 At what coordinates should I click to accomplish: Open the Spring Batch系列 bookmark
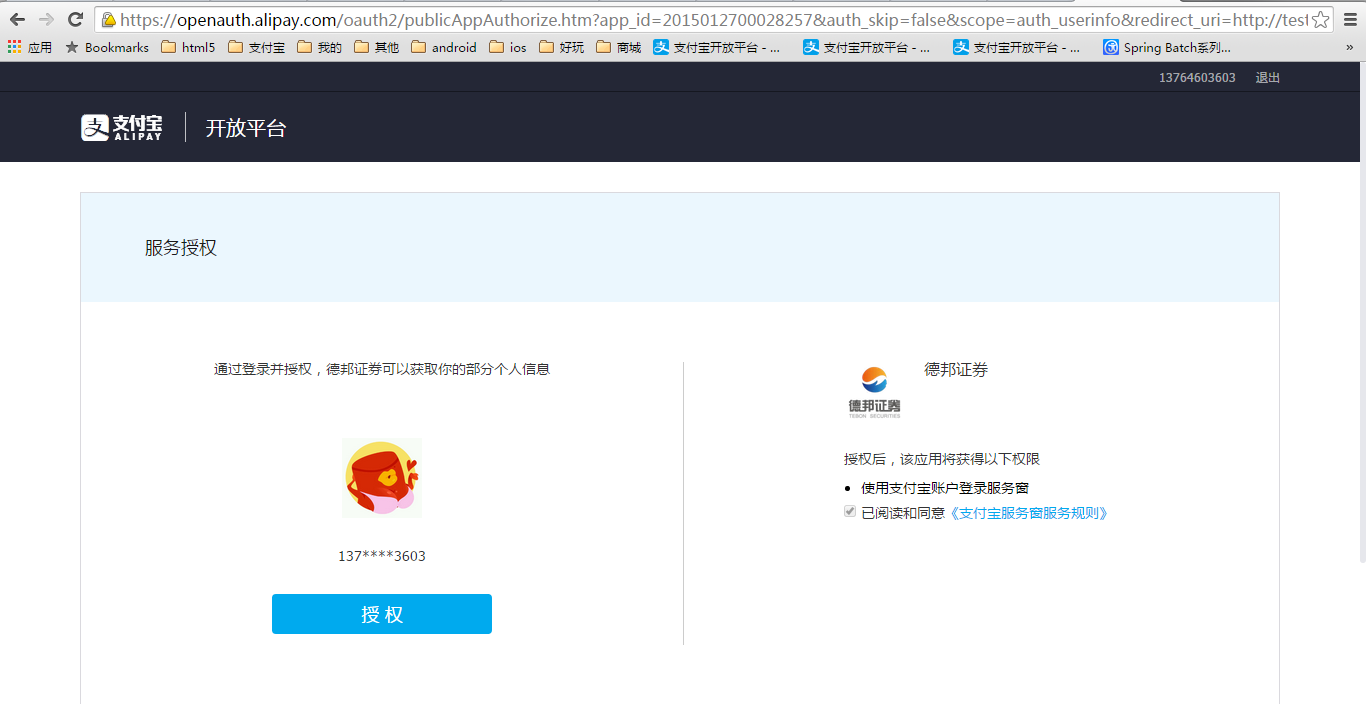click(1167, 47)
